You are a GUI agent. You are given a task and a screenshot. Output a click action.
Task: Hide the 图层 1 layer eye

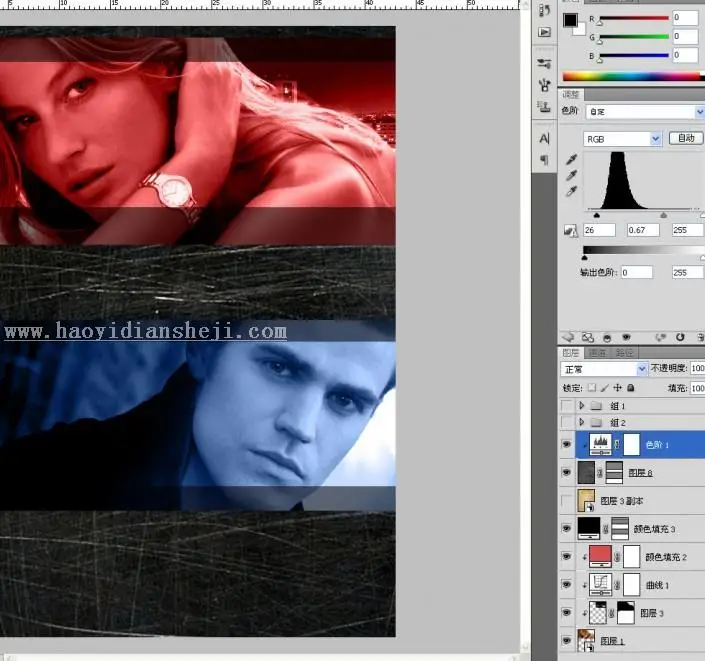tap(567, 640)
